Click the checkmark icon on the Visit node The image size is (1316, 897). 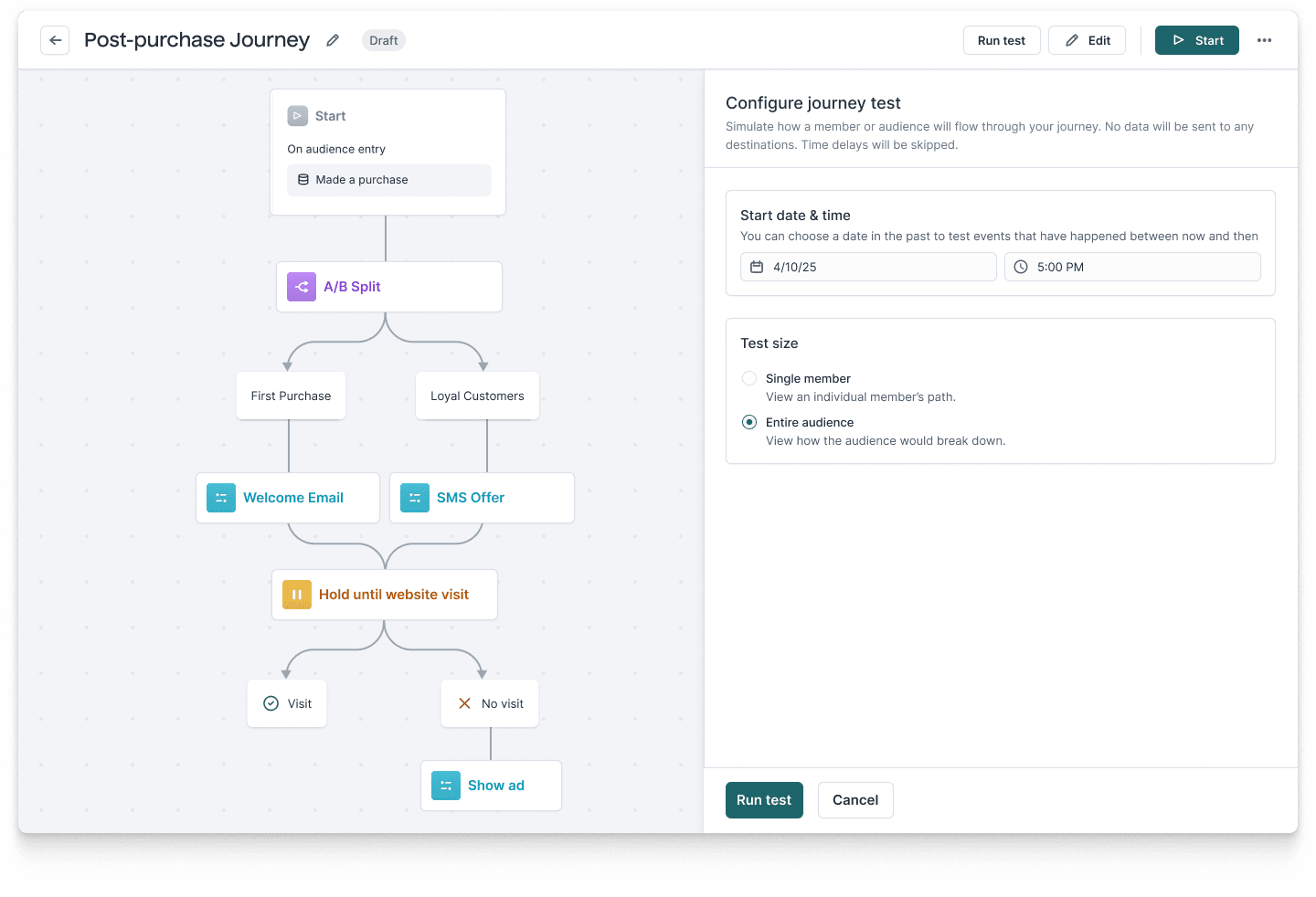click(271, 703)
